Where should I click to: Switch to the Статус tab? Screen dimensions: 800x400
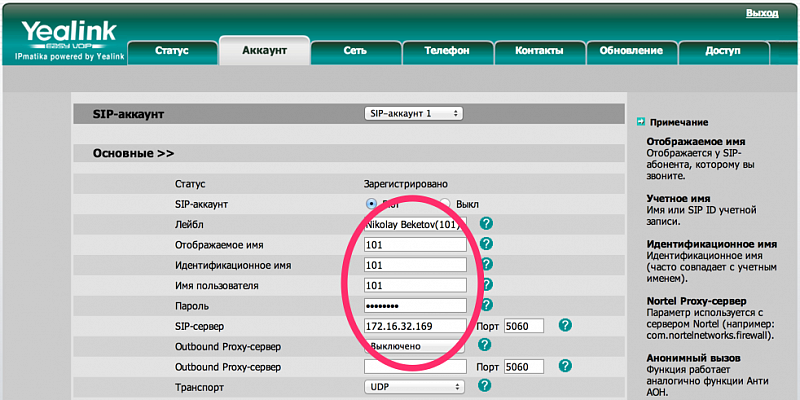click(172, 51)
